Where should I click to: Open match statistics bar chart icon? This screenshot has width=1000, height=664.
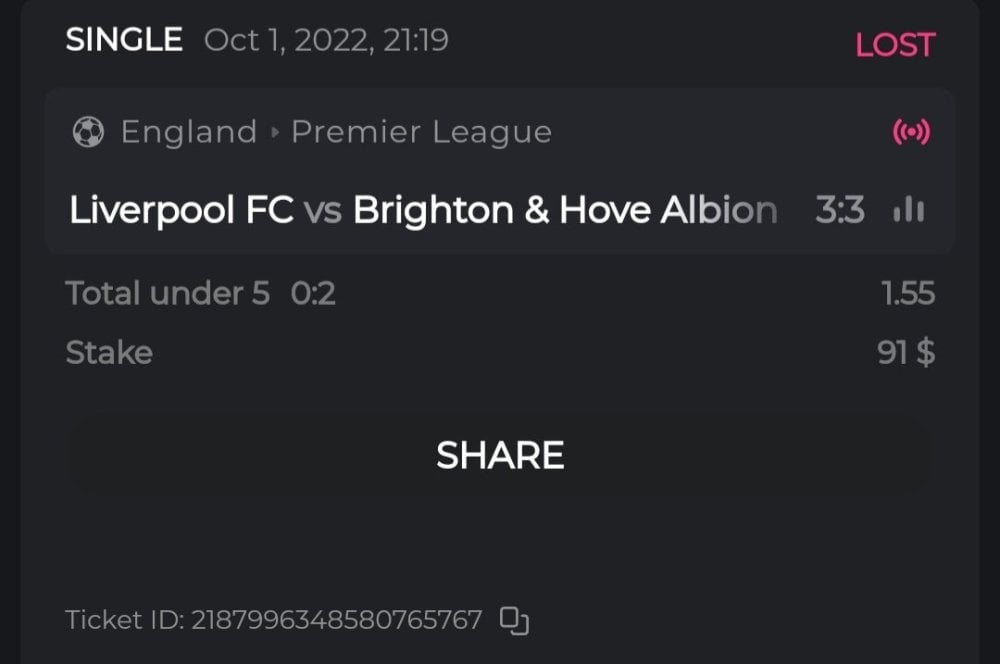point(908,210)
